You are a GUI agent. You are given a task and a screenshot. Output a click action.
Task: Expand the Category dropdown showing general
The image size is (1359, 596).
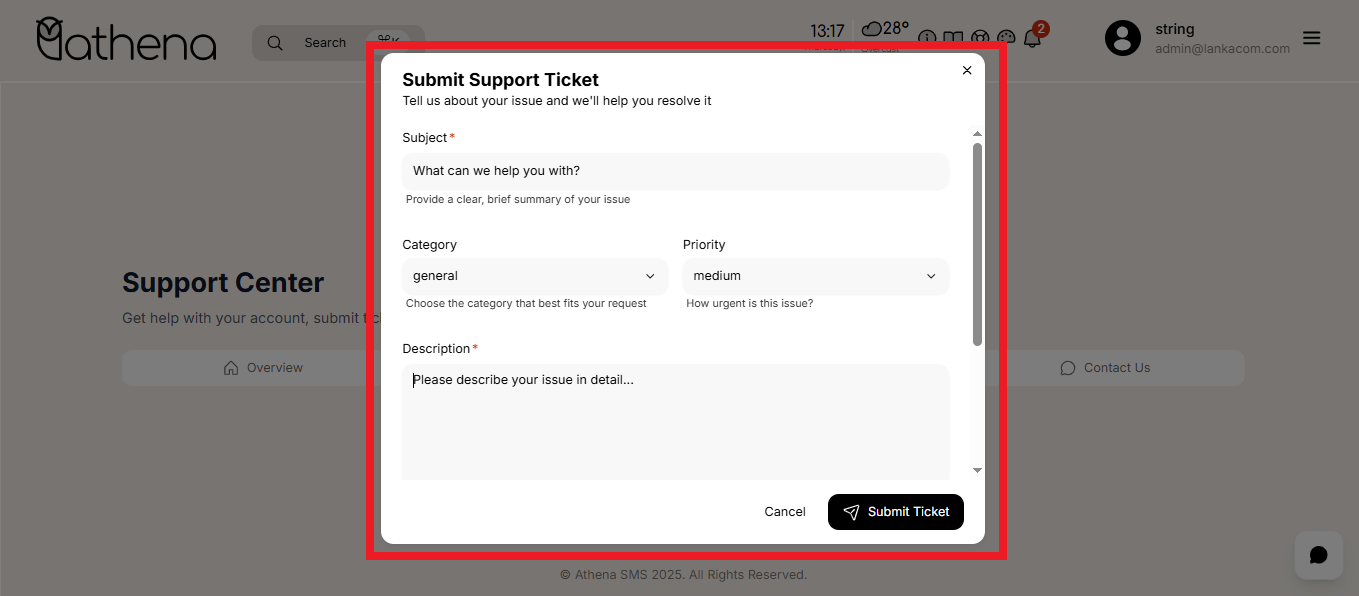pyautogui.click(x=534, y=276)
